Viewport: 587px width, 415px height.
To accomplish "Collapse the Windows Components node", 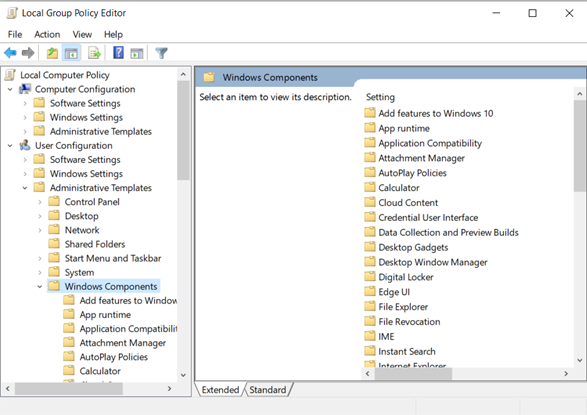I will [40, 287].
